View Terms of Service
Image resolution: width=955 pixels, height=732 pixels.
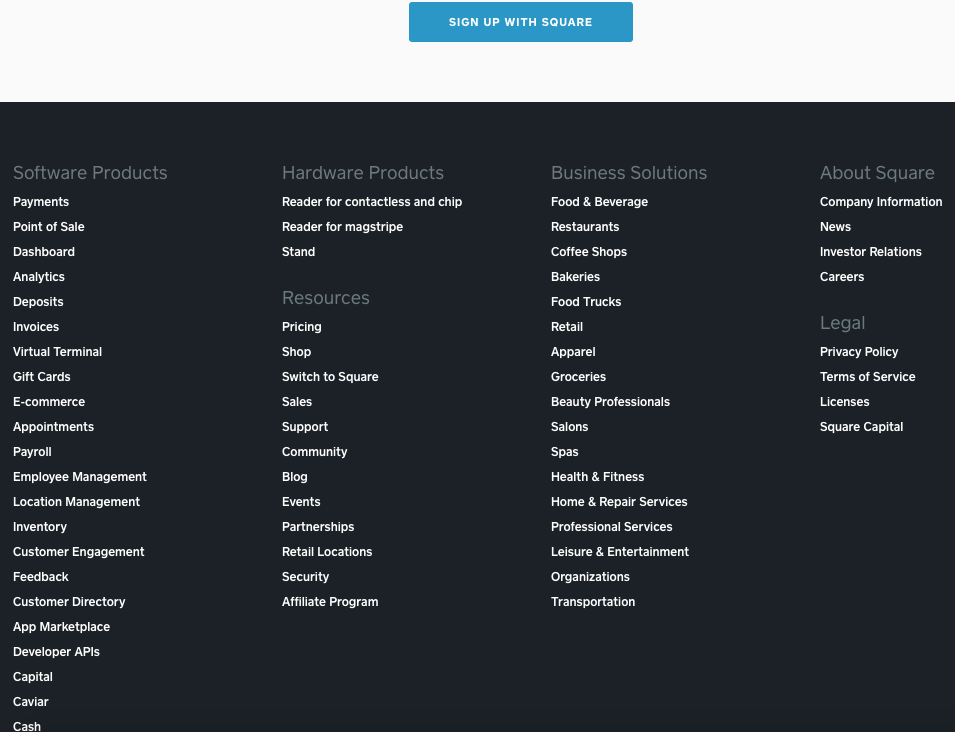[x=867, y=376]
